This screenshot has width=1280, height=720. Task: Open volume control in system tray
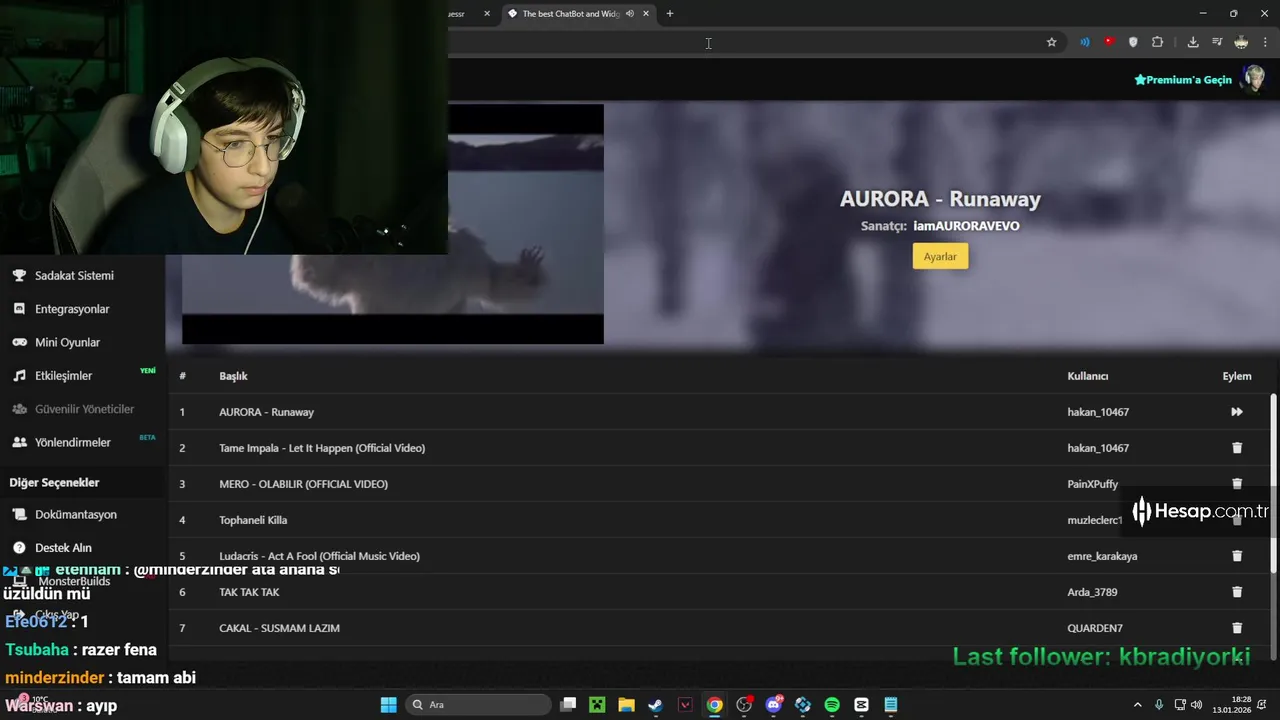1196,705
